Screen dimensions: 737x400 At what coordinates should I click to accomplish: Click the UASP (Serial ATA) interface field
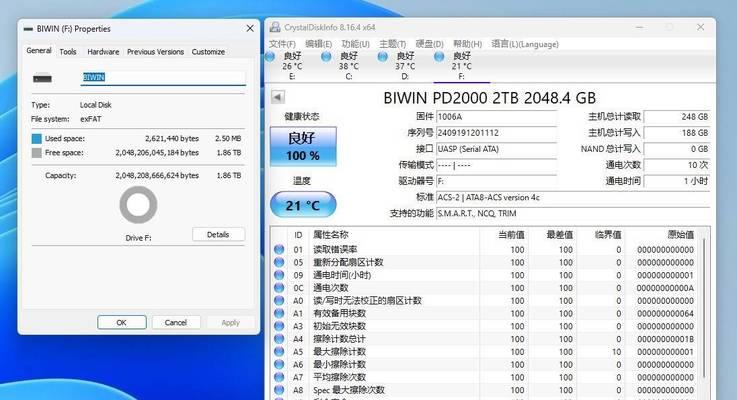496,149
